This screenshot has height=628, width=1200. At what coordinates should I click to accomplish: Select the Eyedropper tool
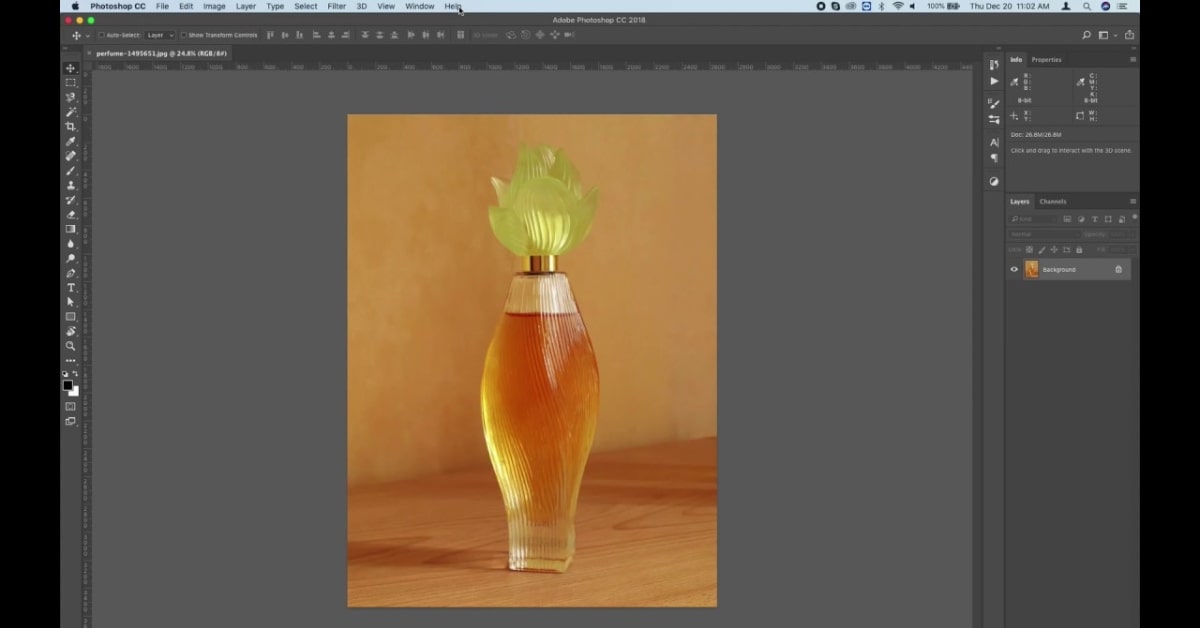click(x=71, y=141)
